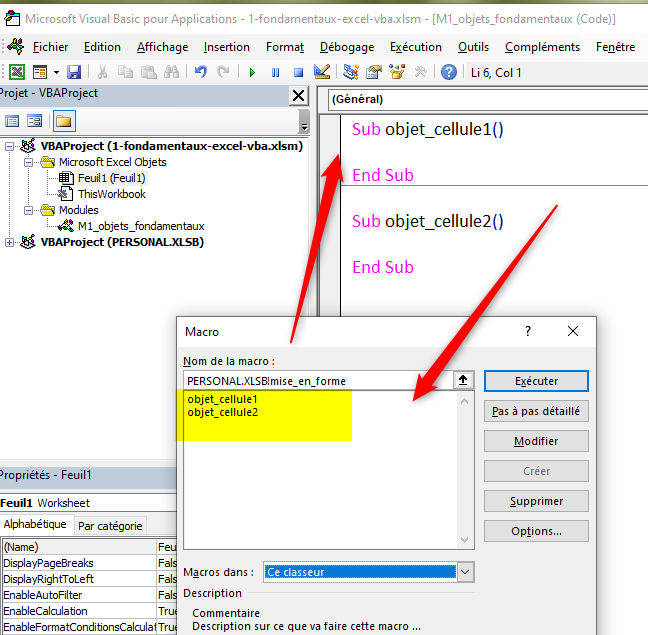Click Options... button in Macro dialog

pyautogui.click(x=536, y=531)
